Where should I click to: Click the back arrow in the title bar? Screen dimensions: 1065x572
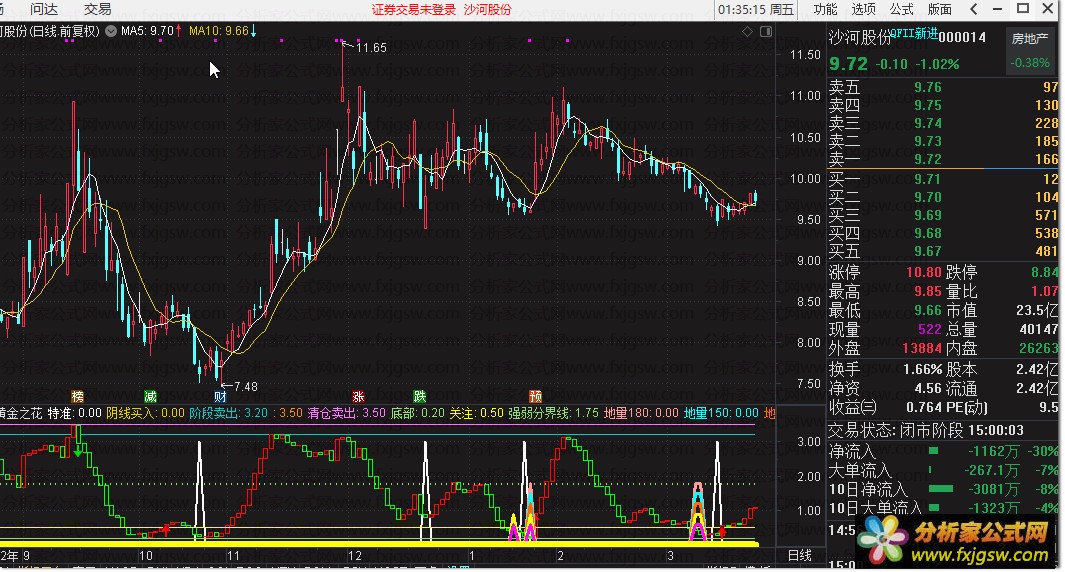(x=974, y=9)
